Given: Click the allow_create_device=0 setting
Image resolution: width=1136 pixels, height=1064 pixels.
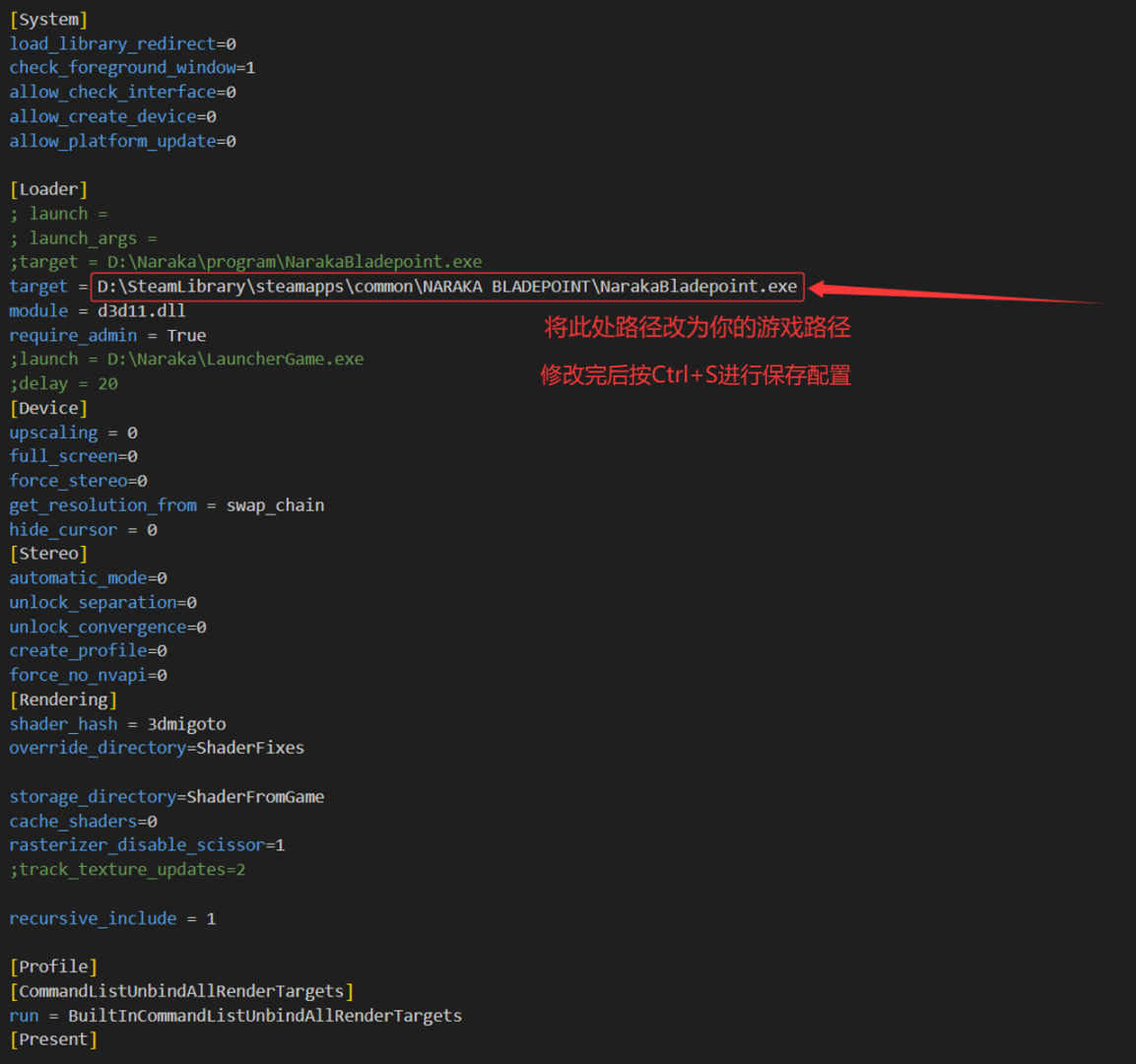Looking at the screenshot, I should click(x=113, y=116).
